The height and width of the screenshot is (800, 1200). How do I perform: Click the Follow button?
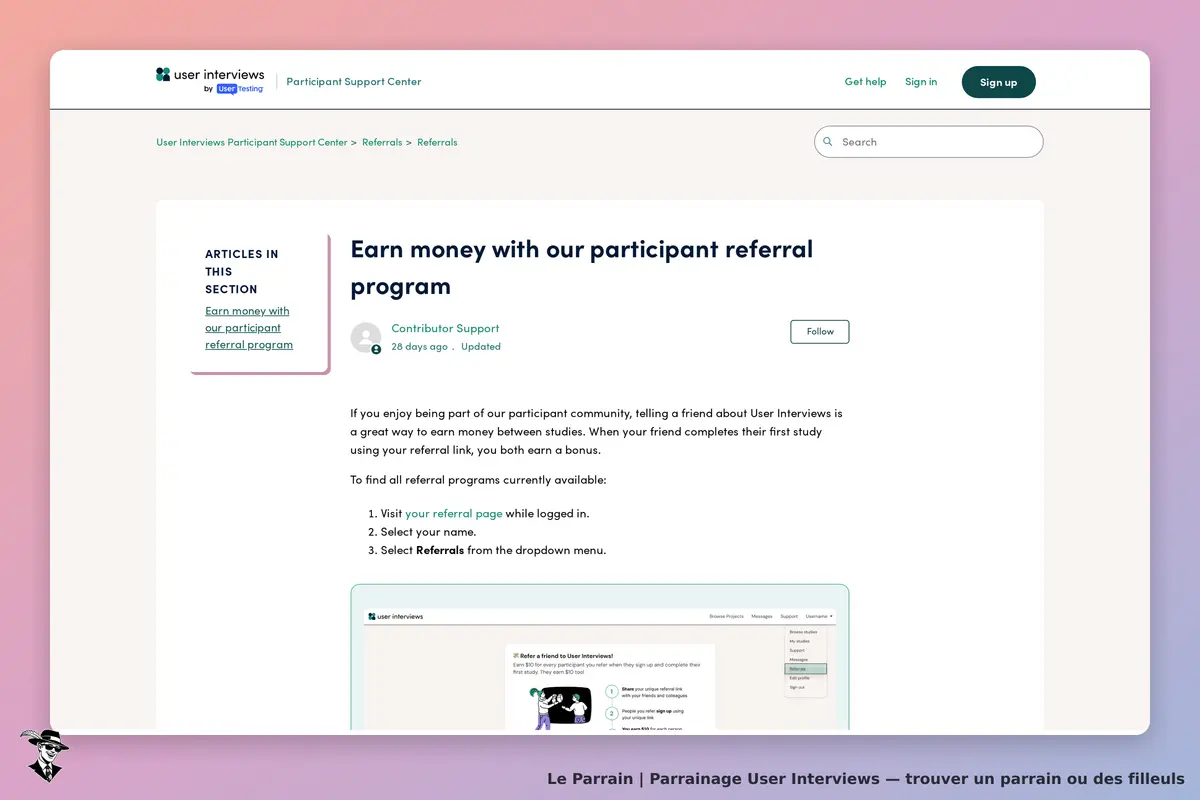[x=819, y=332]
